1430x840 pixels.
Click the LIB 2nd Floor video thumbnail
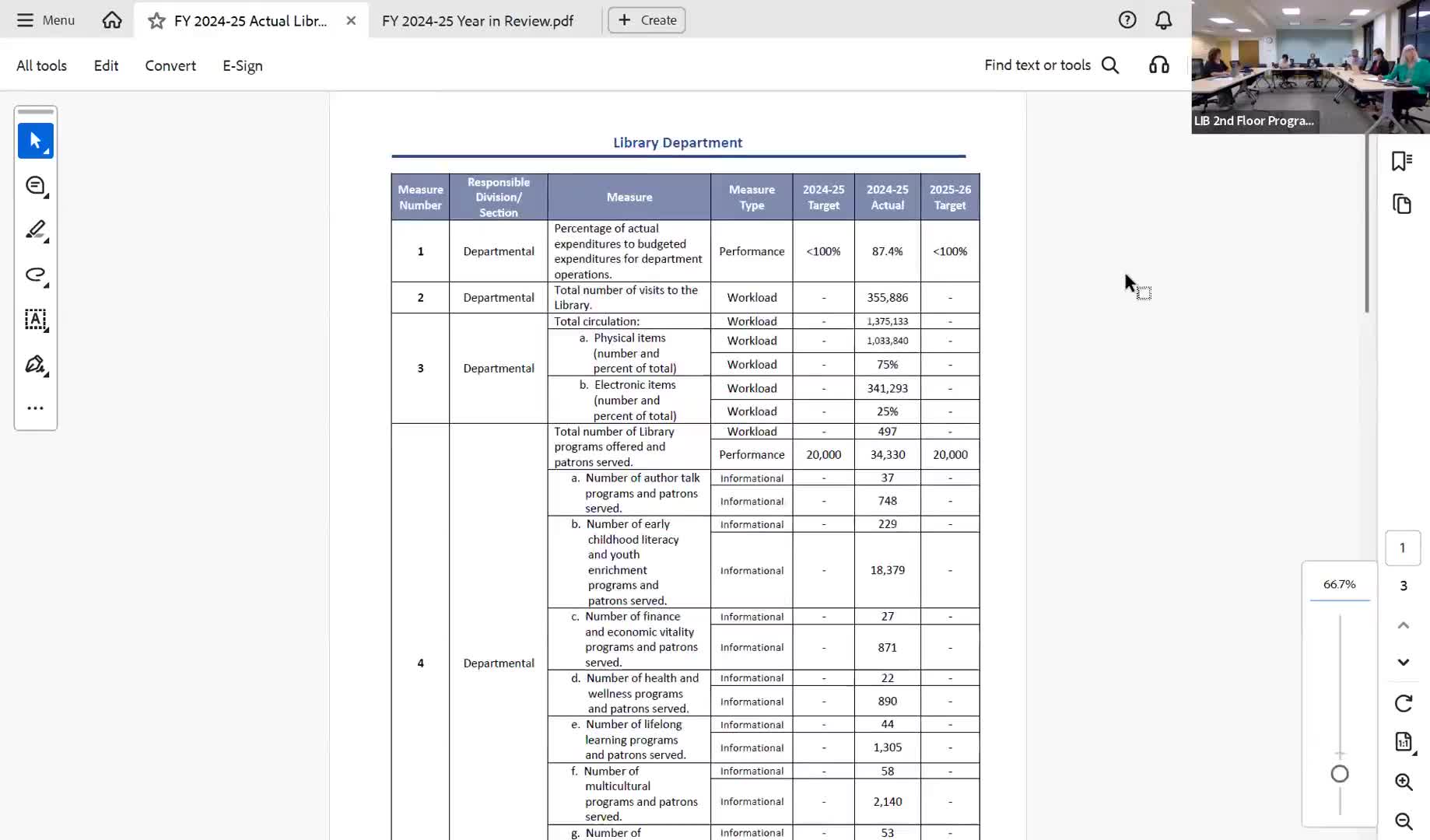(1310, 67)
